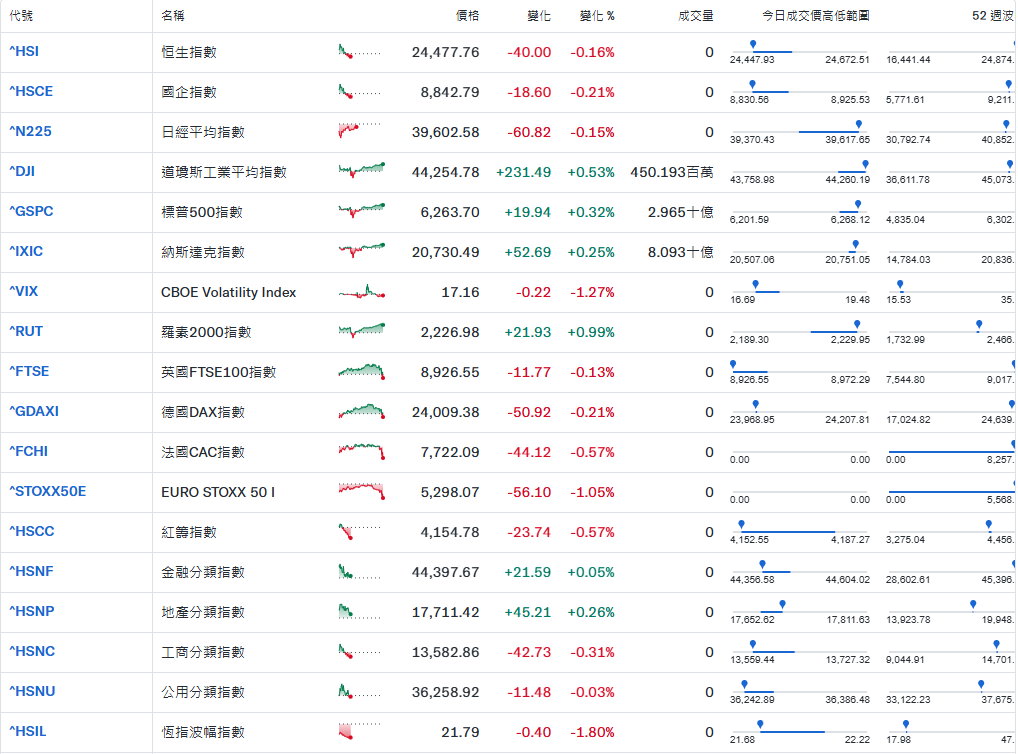
Task: Sort by the 變化 column header
Action: click(539, 16)
